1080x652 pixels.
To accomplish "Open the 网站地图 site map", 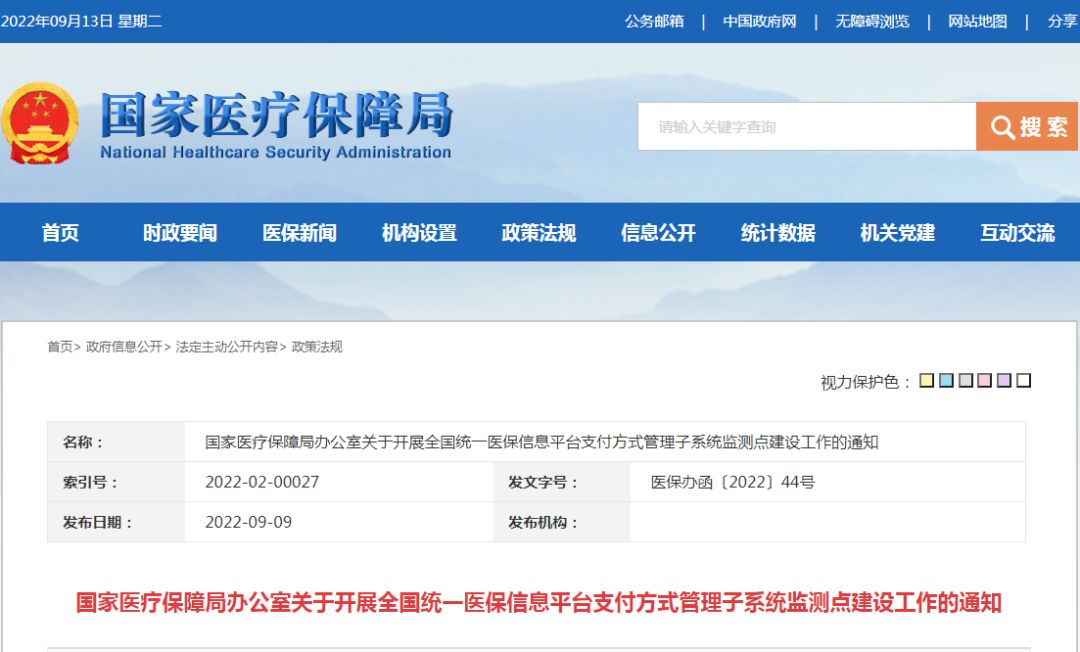I will [x=977, y=21].
